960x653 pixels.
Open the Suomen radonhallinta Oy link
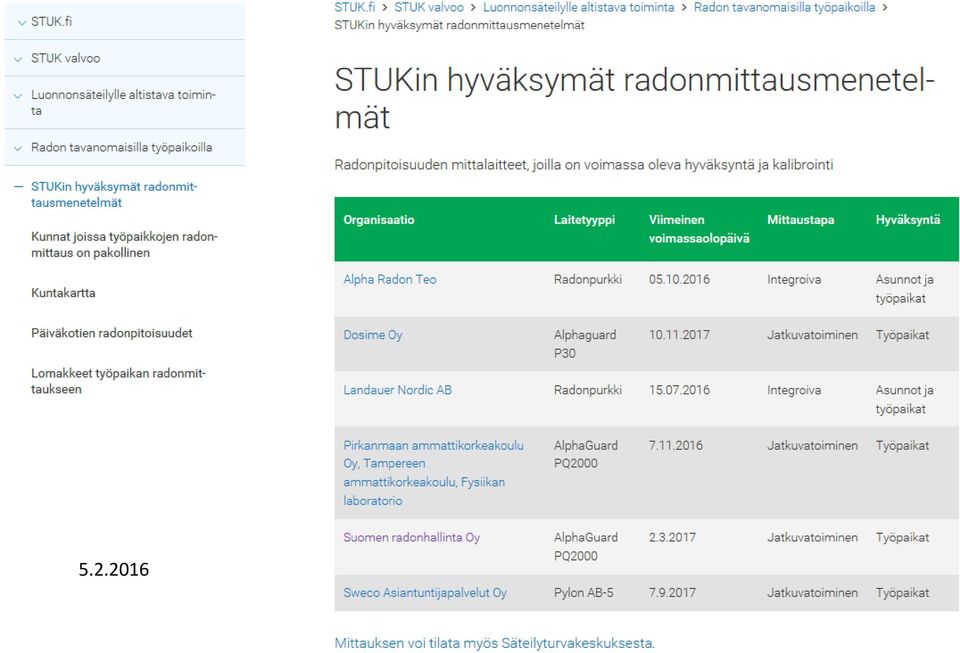(x=411, y=537)
